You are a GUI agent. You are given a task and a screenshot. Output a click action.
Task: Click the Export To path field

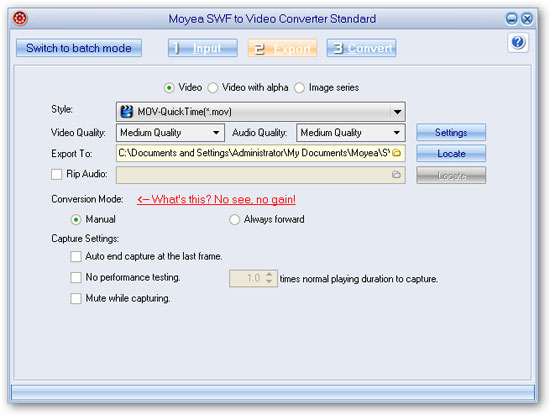261,153
